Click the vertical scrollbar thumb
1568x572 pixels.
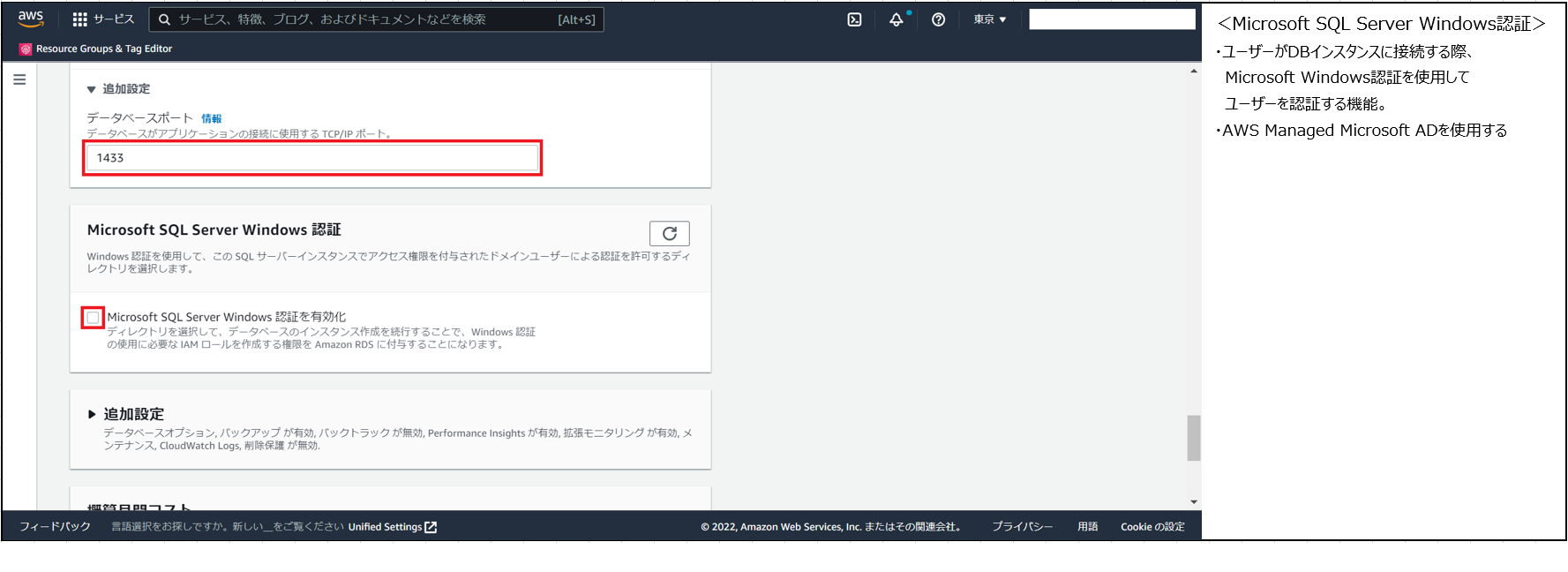coord(1194,438)
